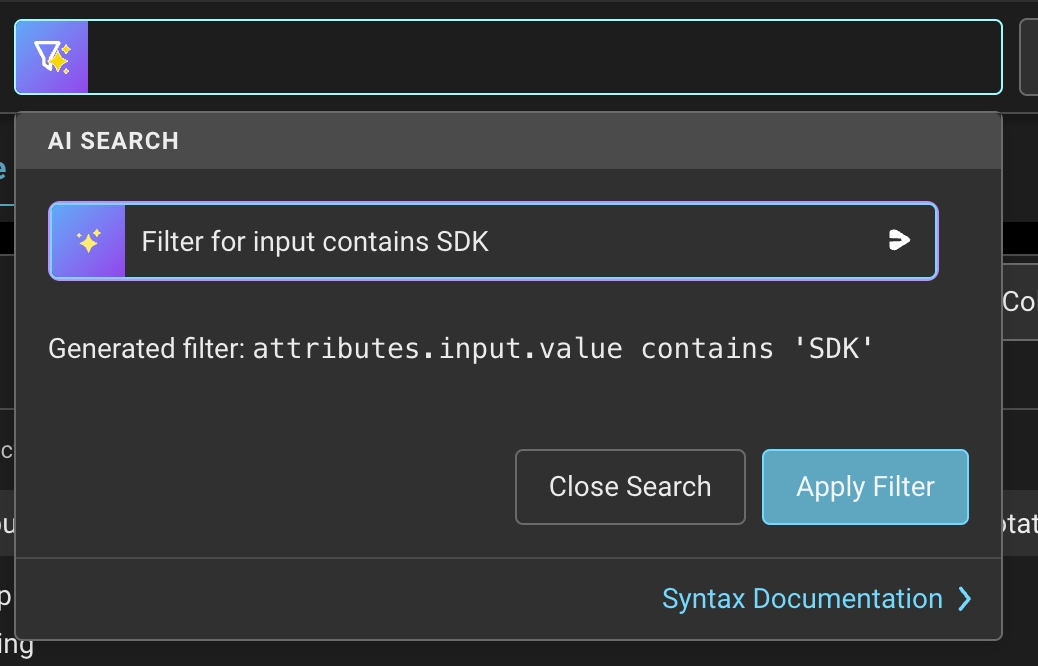The height and width of the screenshot is (666, 1038).
Task: Click the AI filter funnel icon
Action: [52, 57]
